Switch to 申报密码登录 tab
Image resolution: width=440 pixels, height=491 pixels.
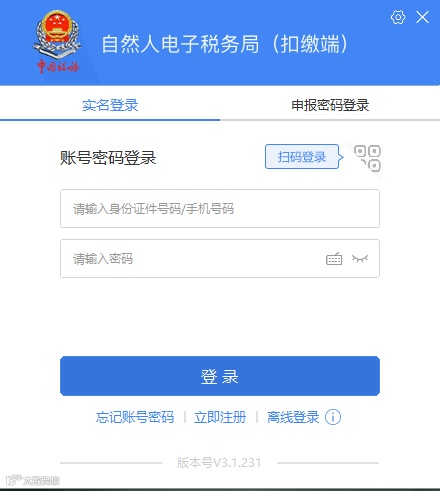click(330, 105)
